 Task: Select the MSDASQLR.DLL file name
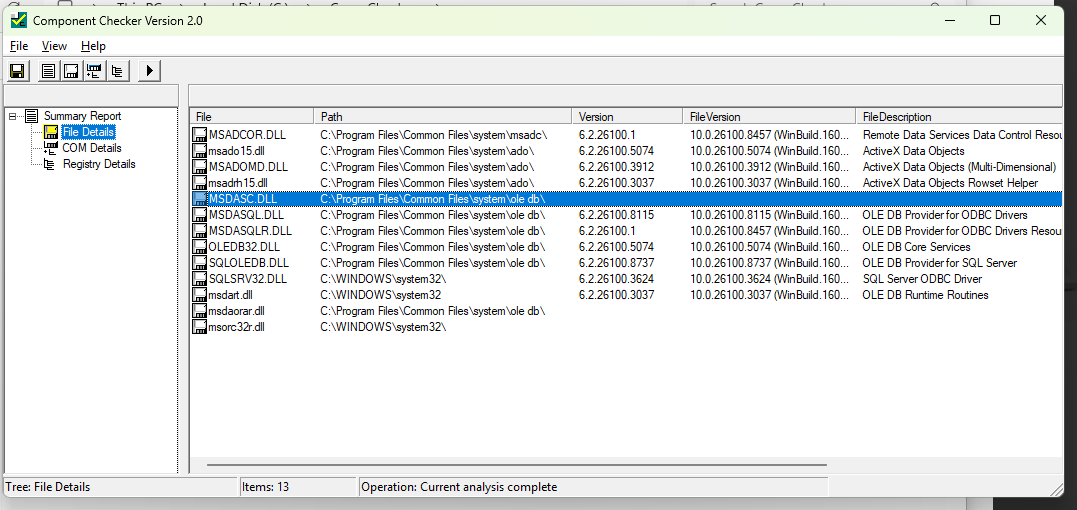250,231
